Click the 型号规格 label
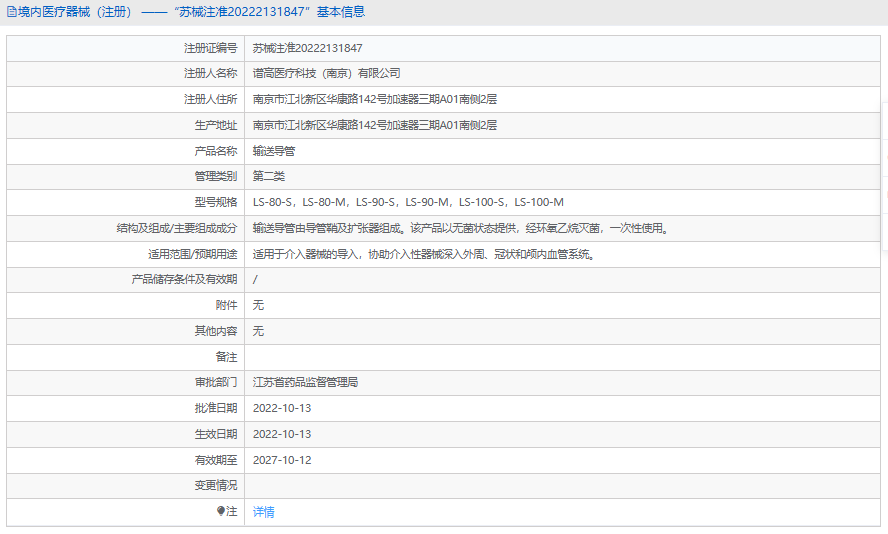888x534 pixels. pos(216,202)
